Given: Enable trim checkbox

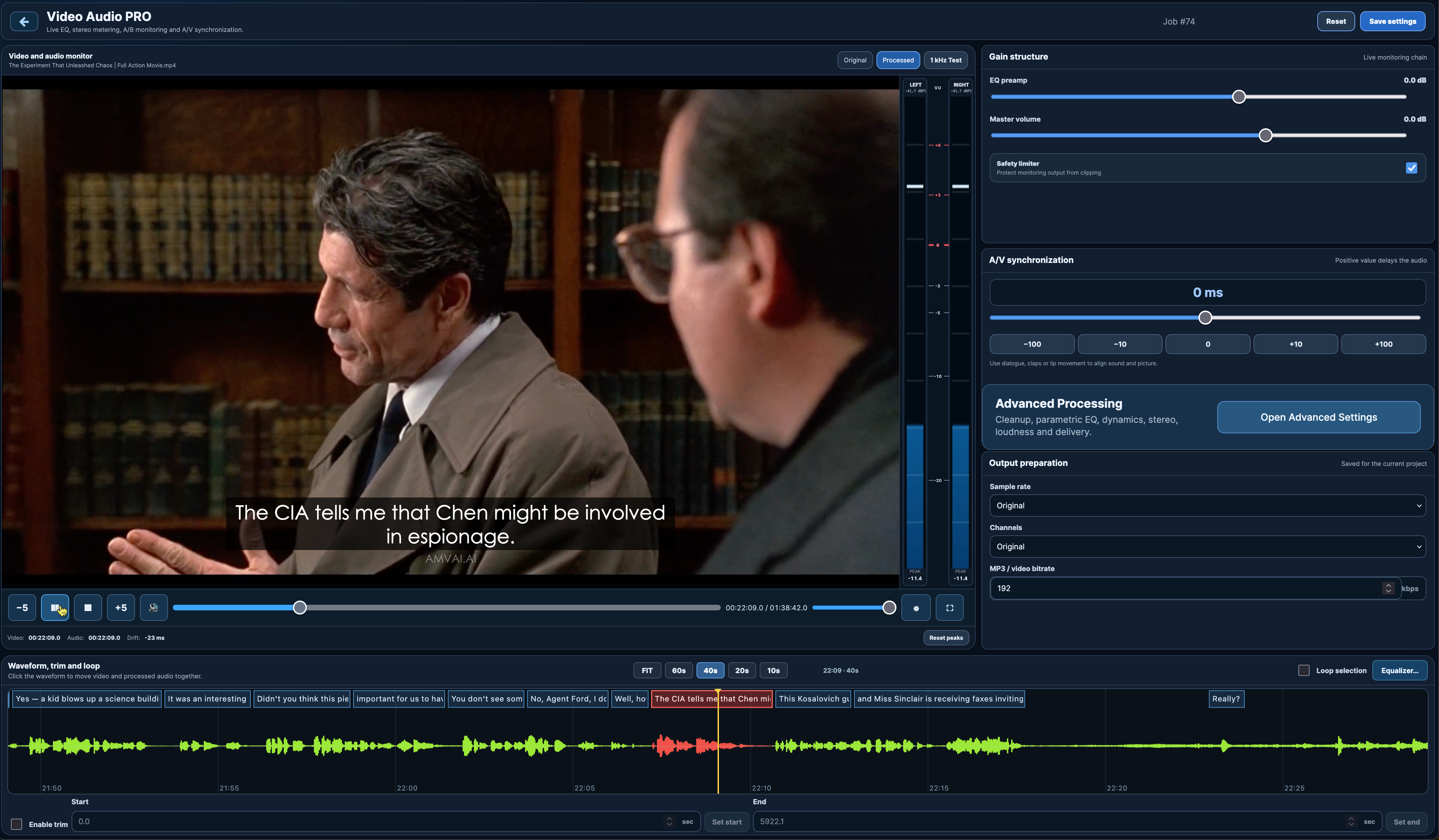Looking at the screenshot, I should click(16, 825).
